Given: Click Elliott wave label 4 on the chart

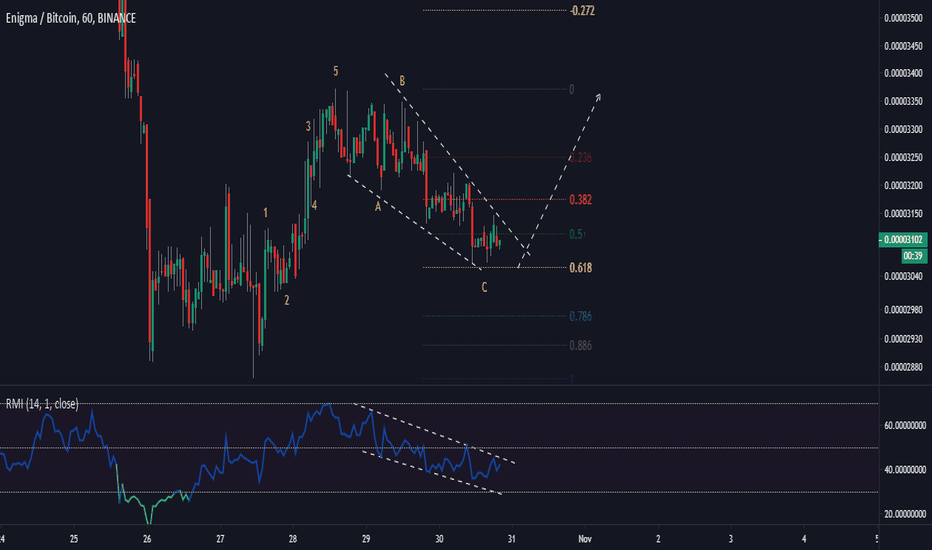Looking at the screenshot, I should (x=314, y=206).
